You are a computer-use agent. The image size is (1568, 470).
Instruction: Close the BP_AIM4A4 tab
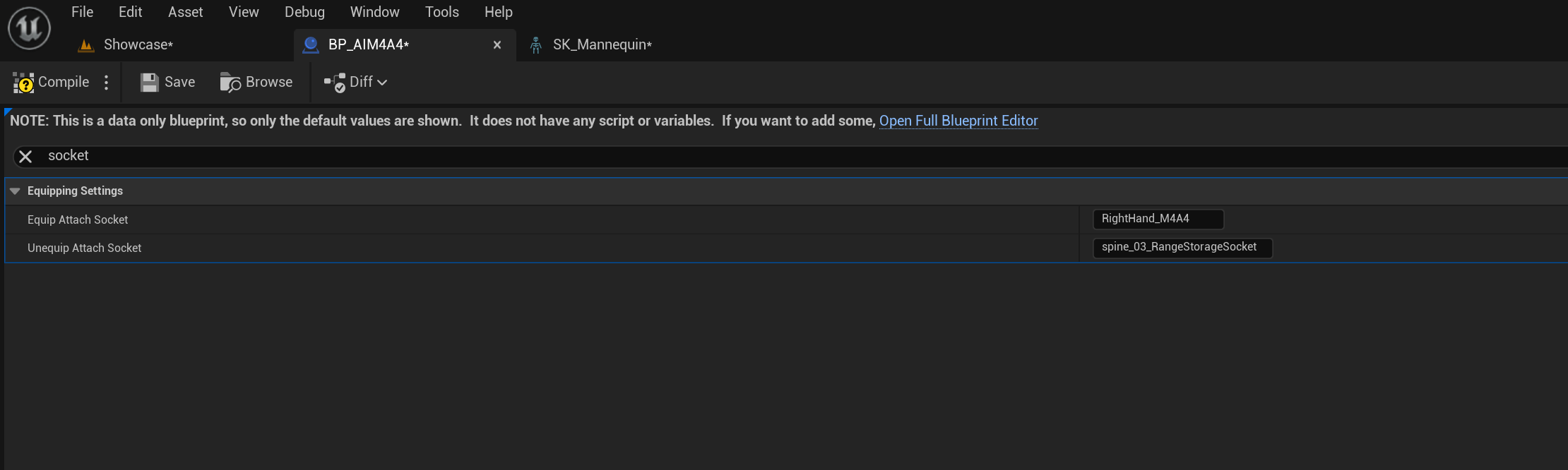497,45
